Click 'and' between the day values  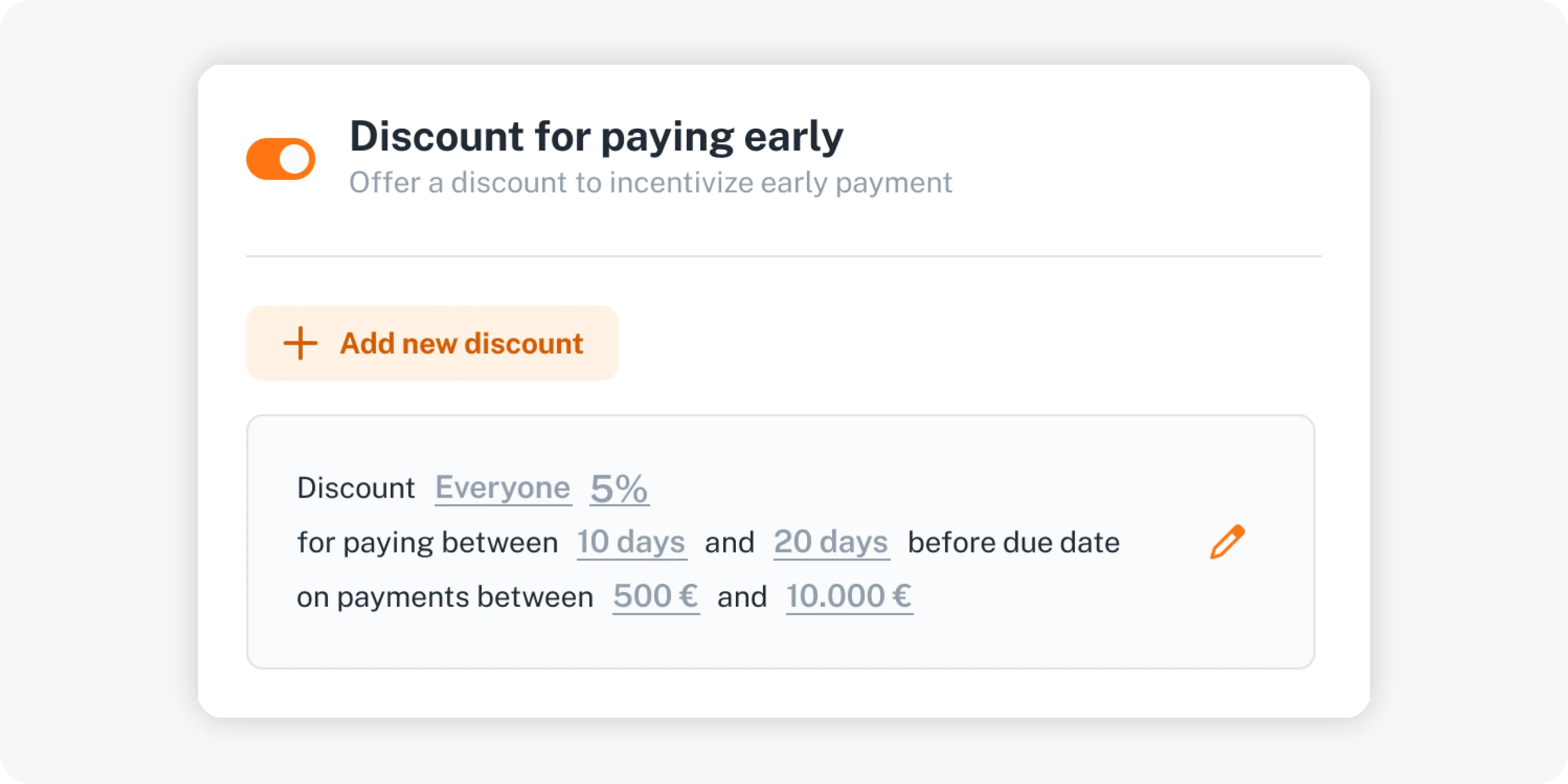tap(729, 543)
